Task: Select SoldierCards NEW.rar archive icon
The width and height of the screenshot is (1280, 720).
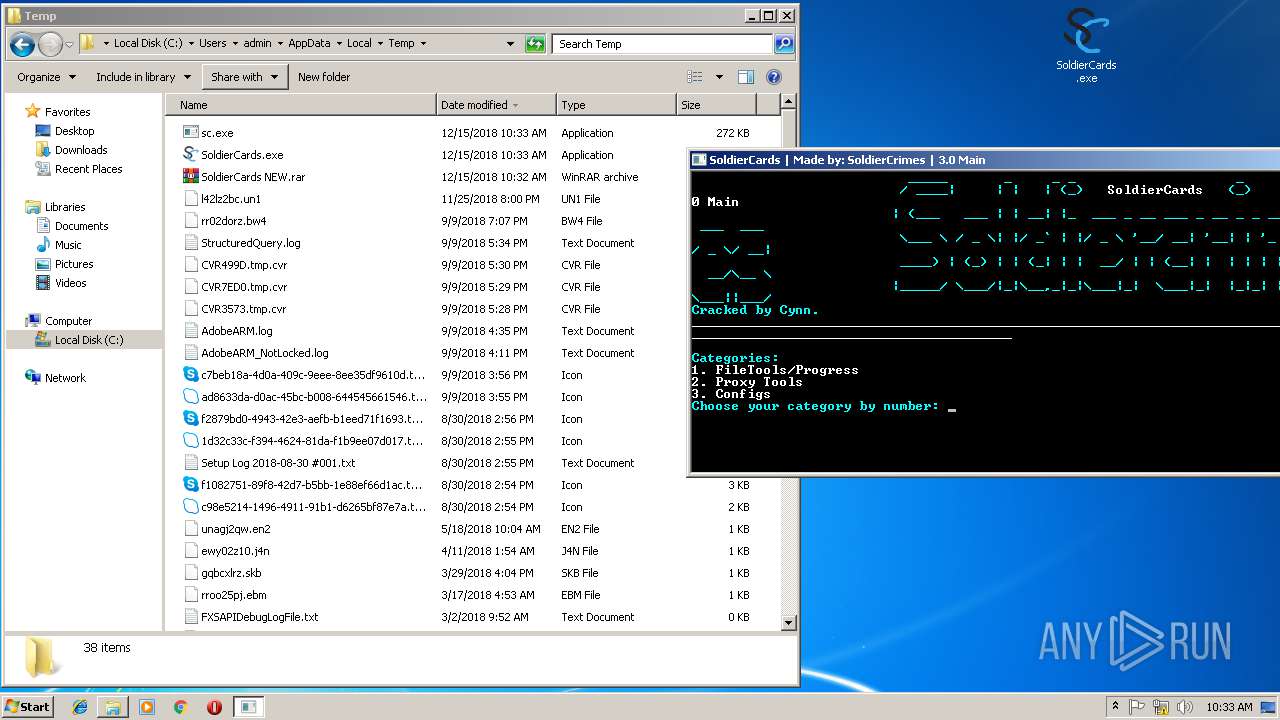Action: click(191, 177)
